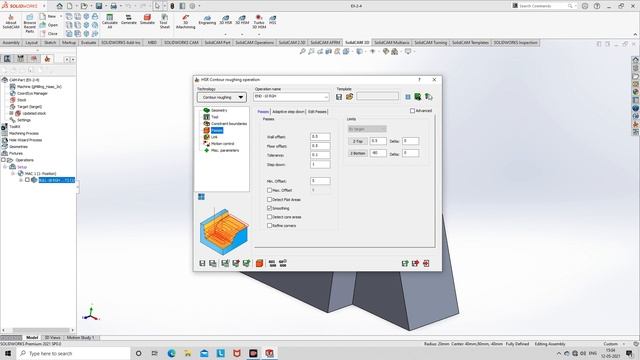Switch to Adaptive step down tab

pos(288,111)
